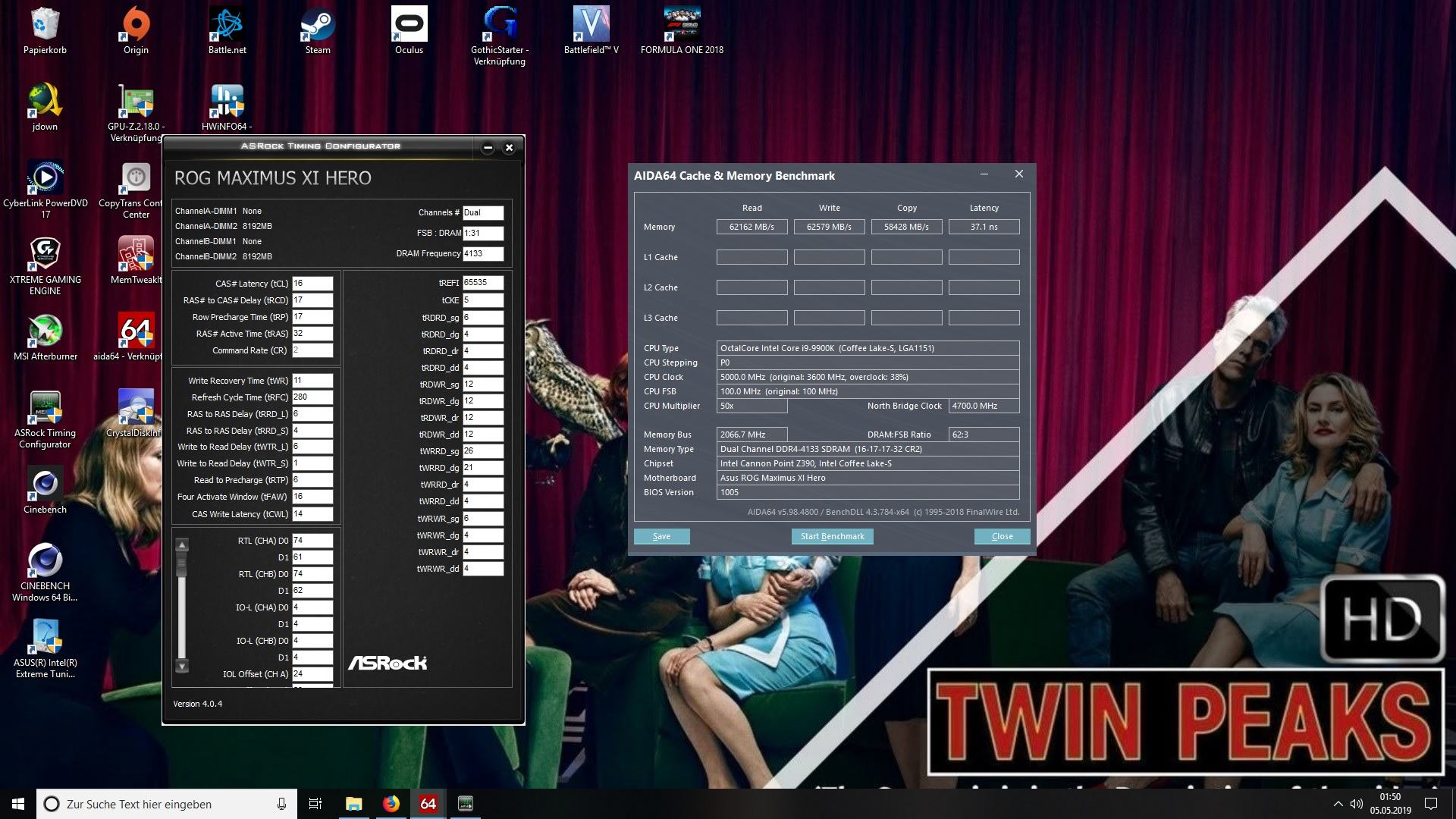Click the RTL (CHA) D0 value field

312,541
